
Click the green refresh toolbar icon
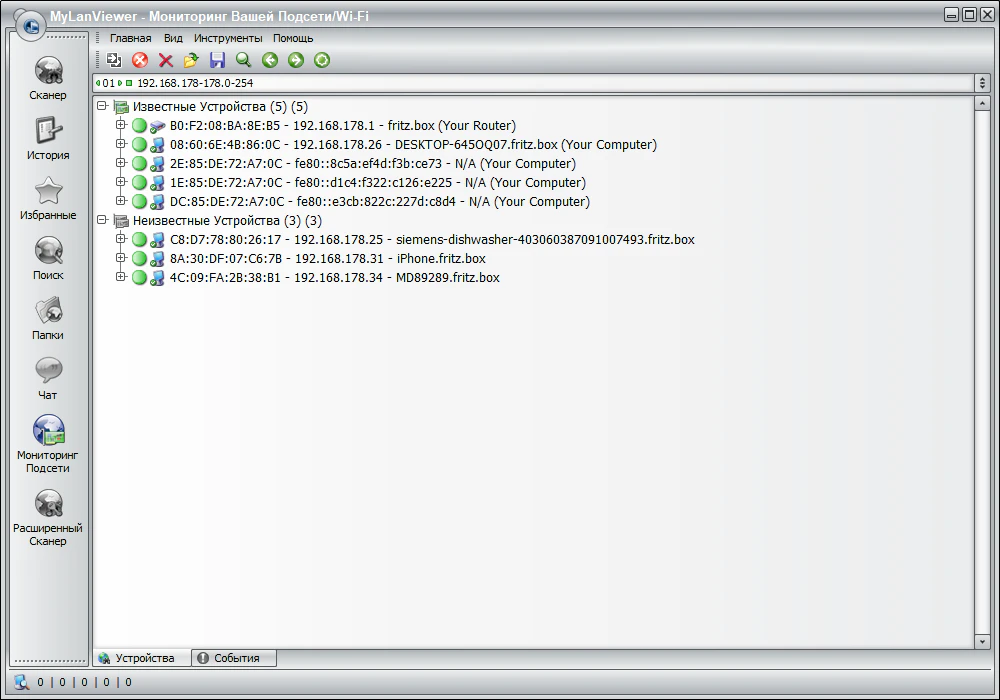point(321,61)
